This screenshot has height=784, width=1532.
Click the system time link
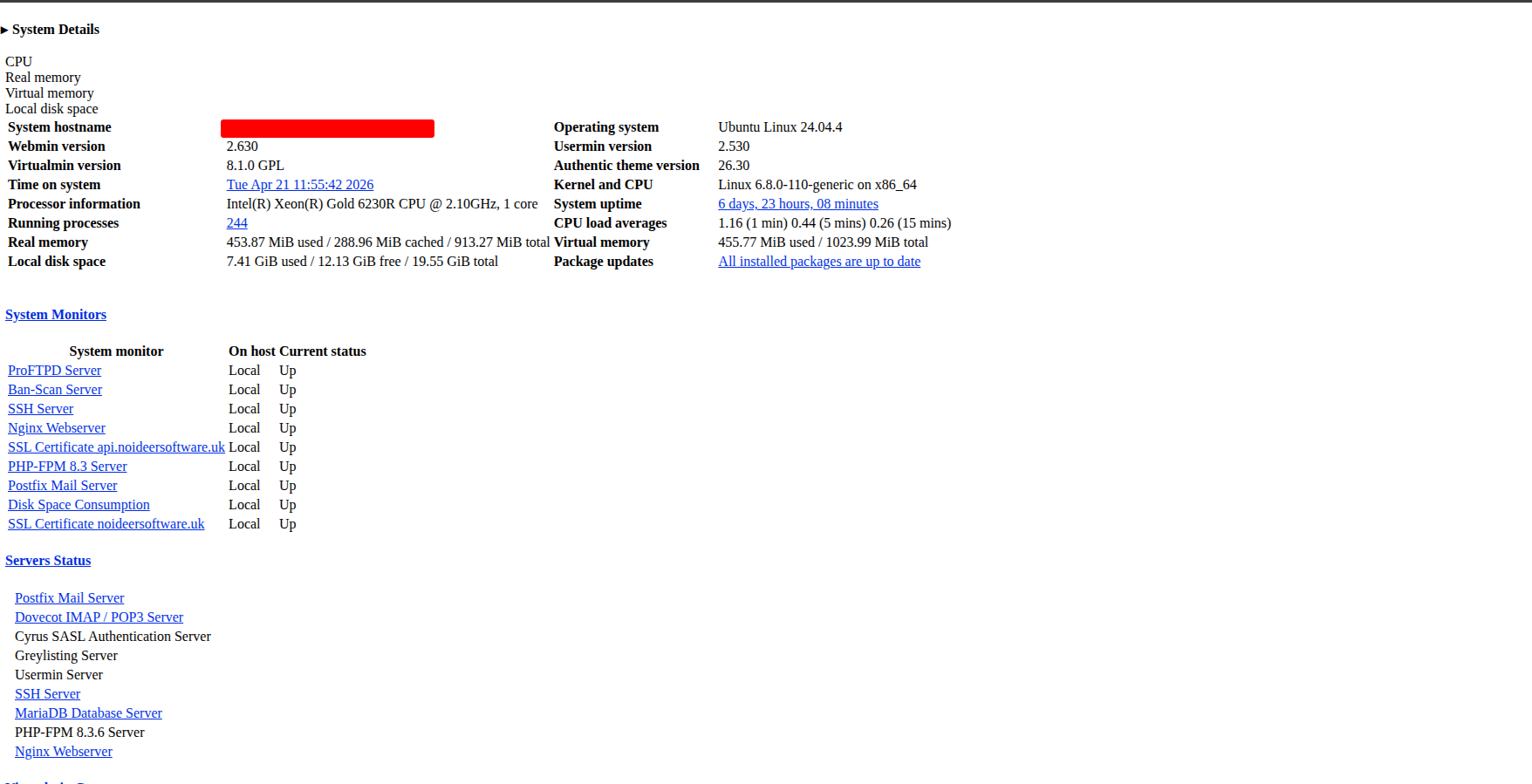pos(299,185)
